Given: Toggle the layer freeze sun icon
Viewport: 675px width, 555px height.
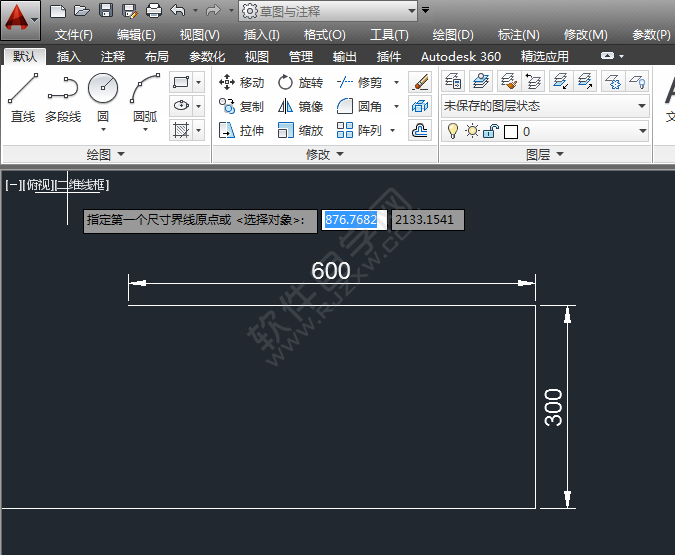Looking at the screenshot, I should (471, 131).
